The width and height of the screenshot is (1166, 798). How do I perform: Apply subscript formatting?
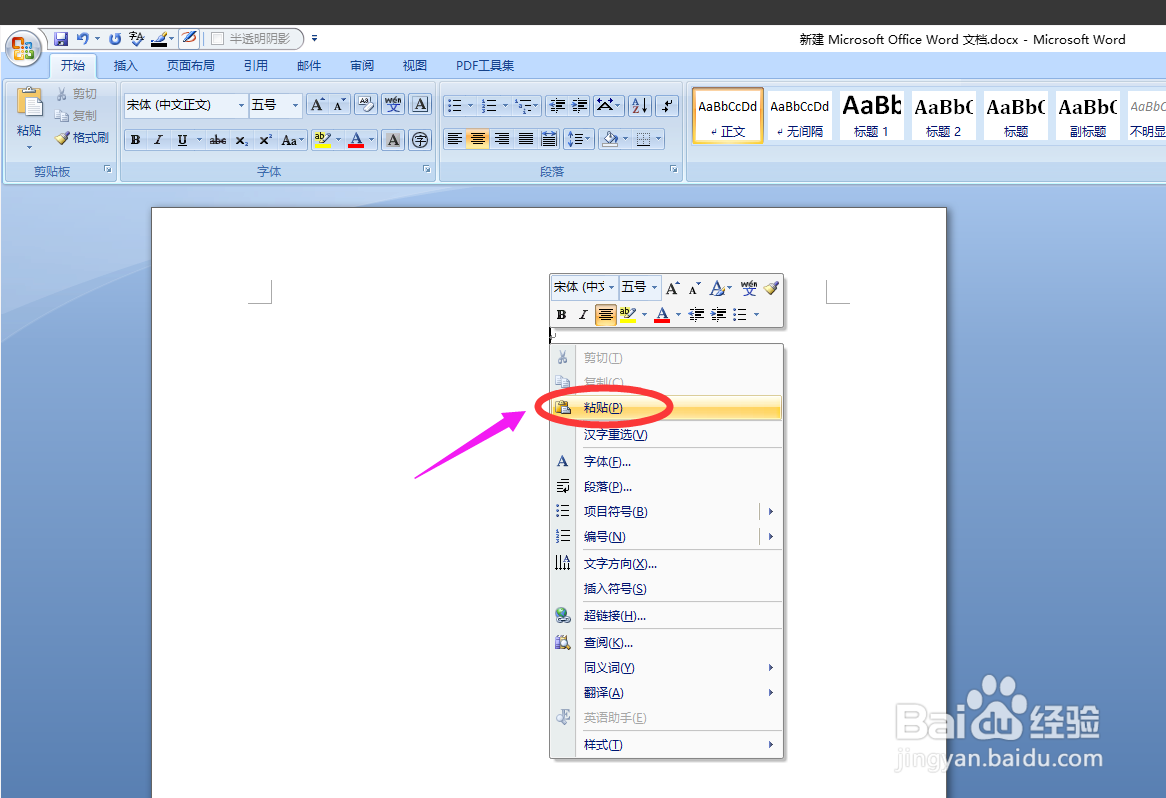click(241, 140)
